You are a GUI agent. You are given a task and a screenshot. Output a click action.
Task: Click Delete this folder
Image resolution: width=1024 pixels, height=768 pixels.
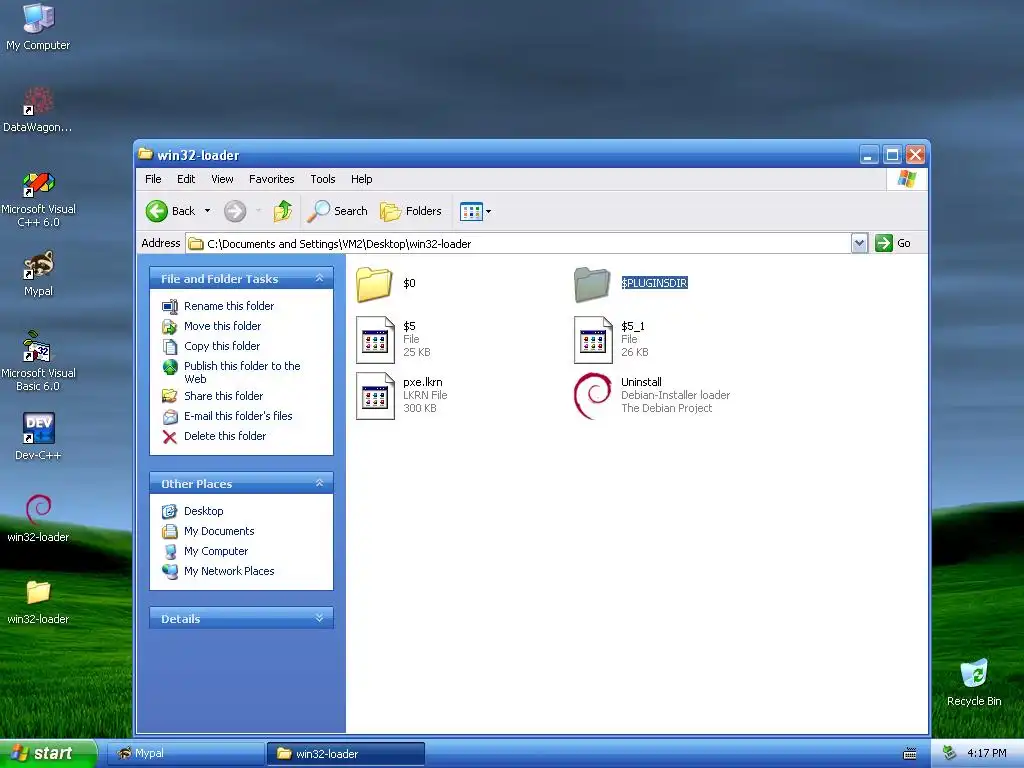click(x=225, y=436)
